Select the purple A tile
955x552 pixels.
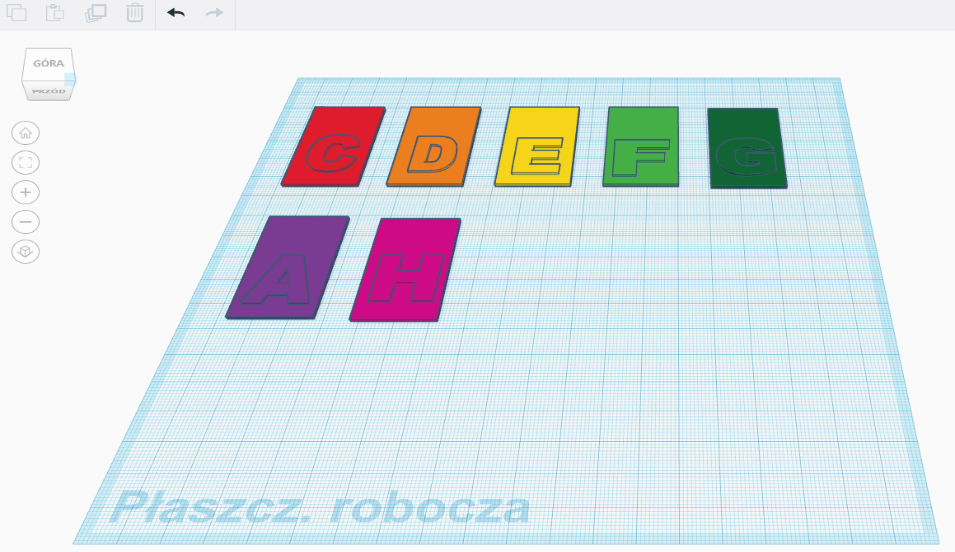pyautogui.click(x=287, y=267)
